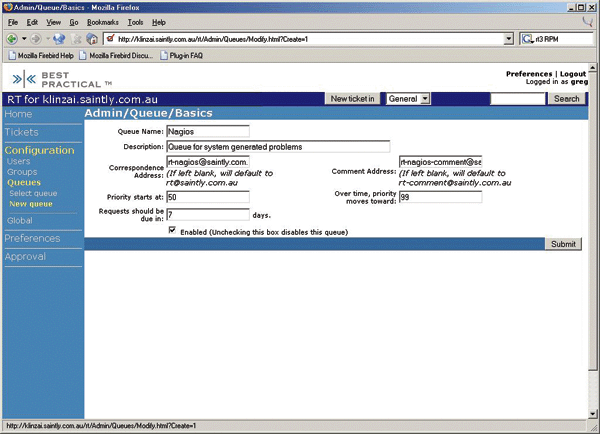Focus the Priority starts at field
This screenshot has width=600, height=434.
coord(207,197)
